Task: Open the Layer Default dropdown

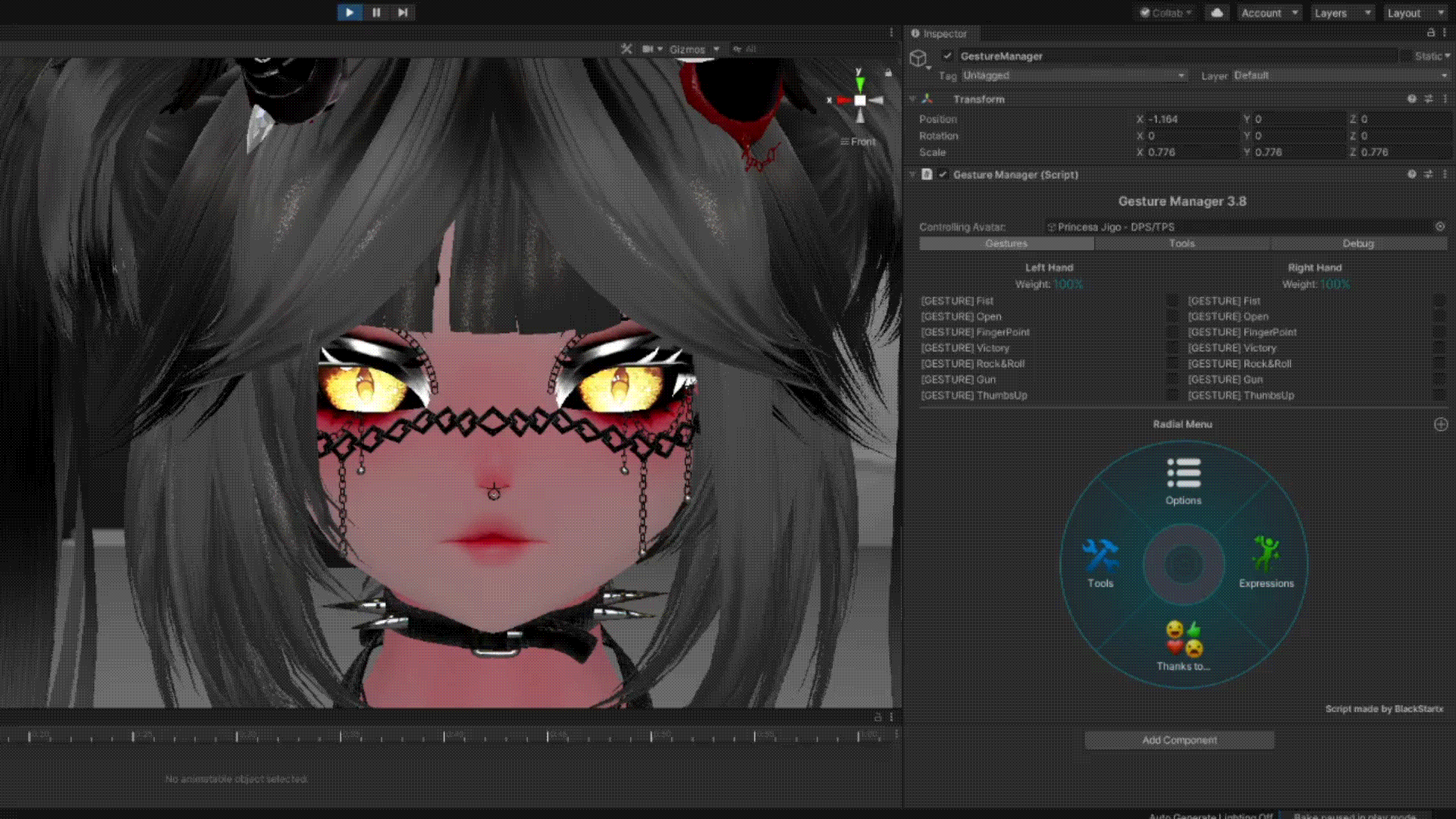Action: (1340, 75)
